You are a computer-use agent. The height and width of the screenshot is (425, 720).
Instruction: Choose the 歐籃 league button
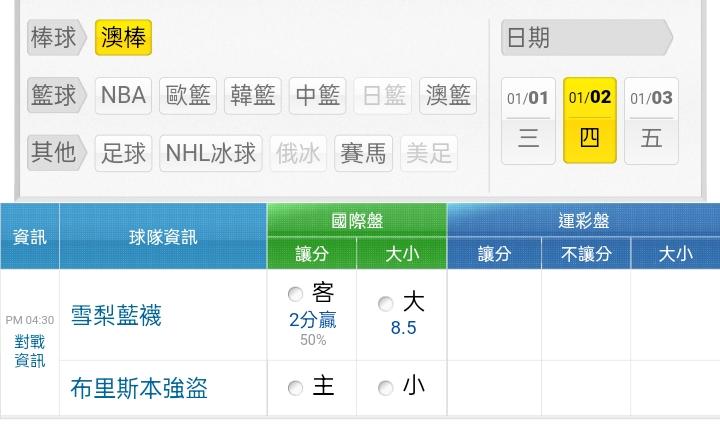tap(188, 95)
